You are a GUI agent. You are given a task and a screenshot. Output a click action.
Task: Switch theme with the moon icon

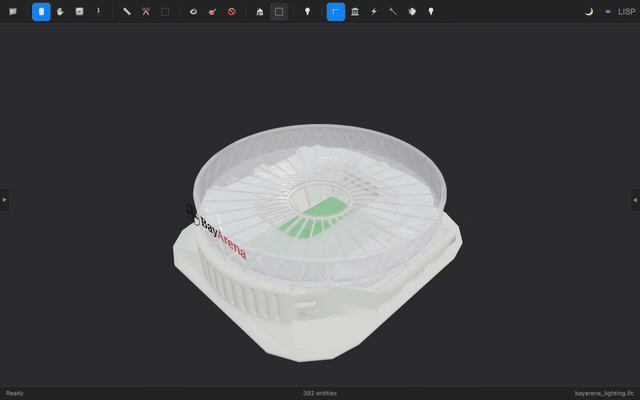pyautogui.click(x=589, y=11)
